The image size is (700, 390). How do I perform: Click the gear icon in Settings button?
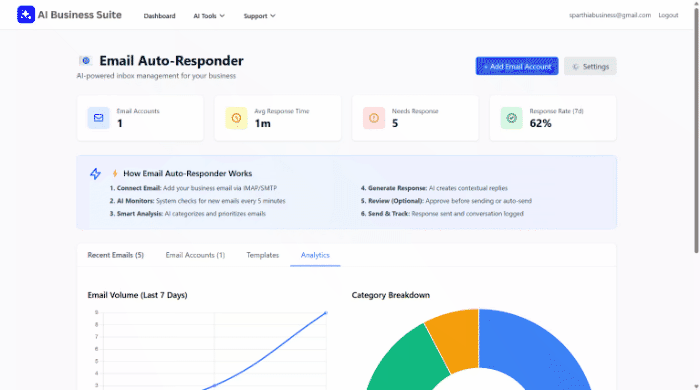(x=575, y=66)
